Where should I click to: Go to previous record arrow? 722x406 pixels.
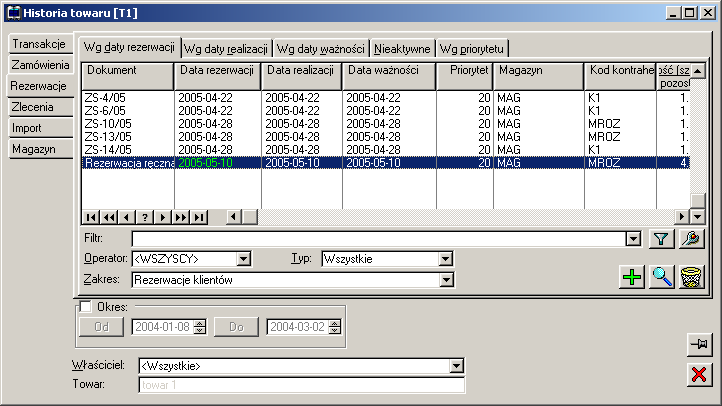(x=127, y=217)
